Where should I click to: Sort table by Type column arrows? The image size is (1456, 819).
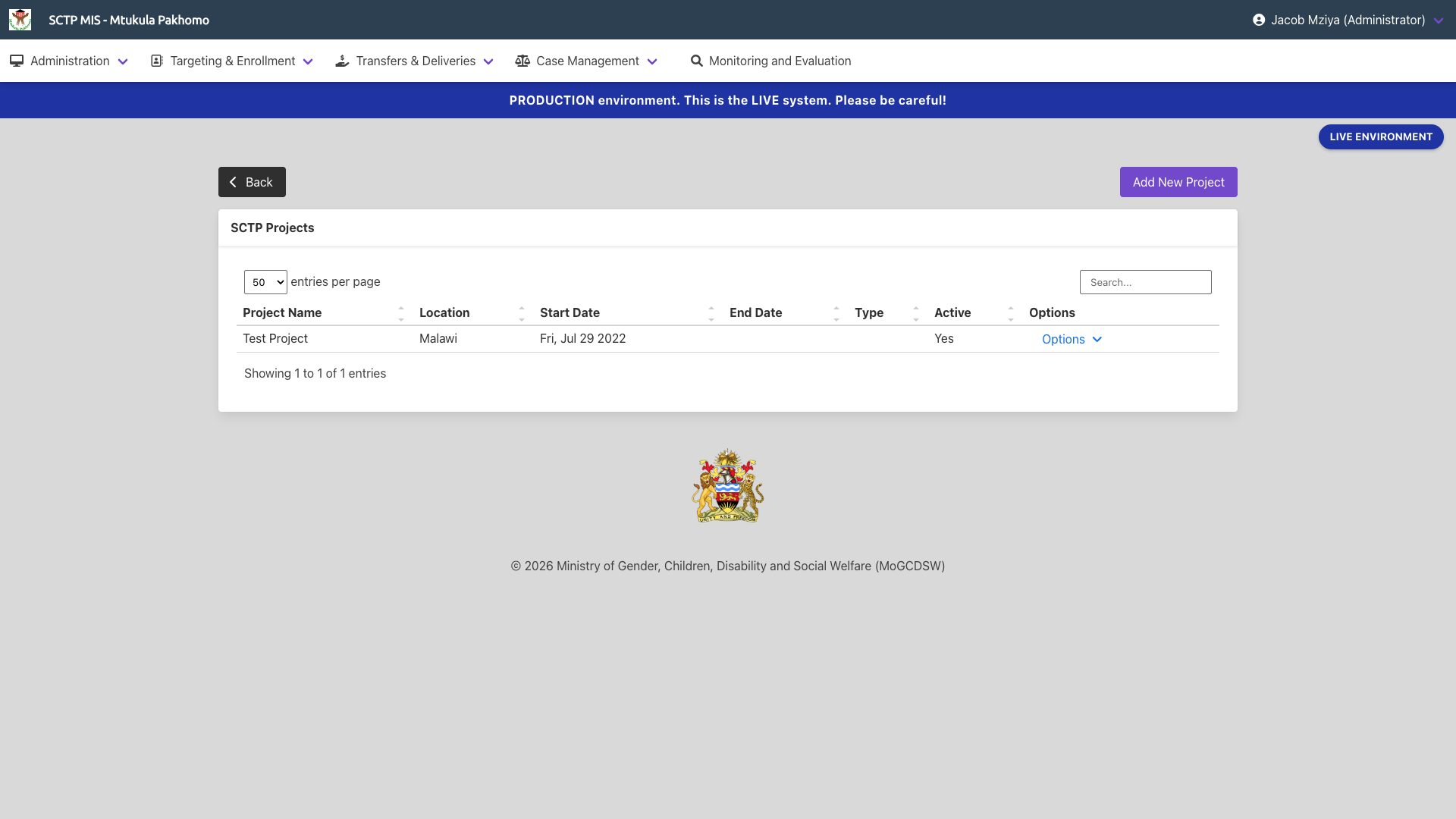[x=916, y=313]
